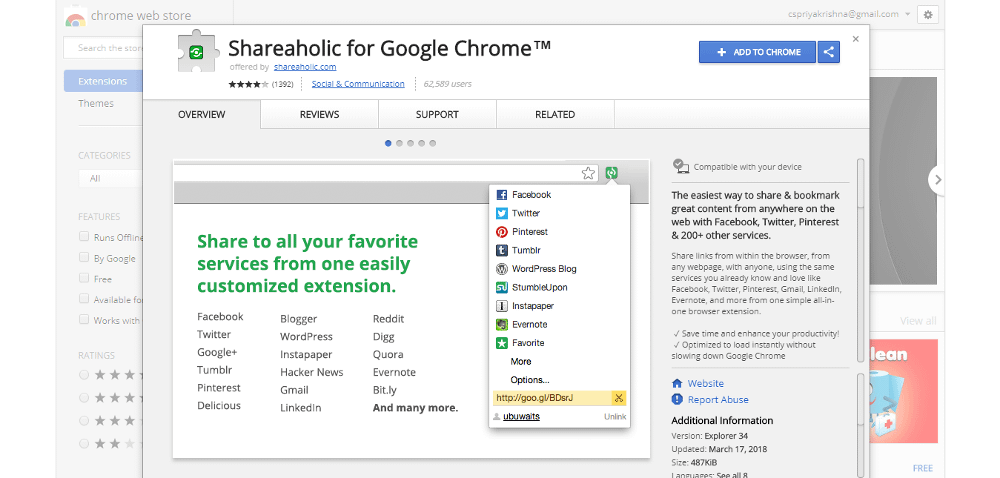Select the second screenshot carousel dot
The width and height of the screenshot is (1000, 478).
399,143
